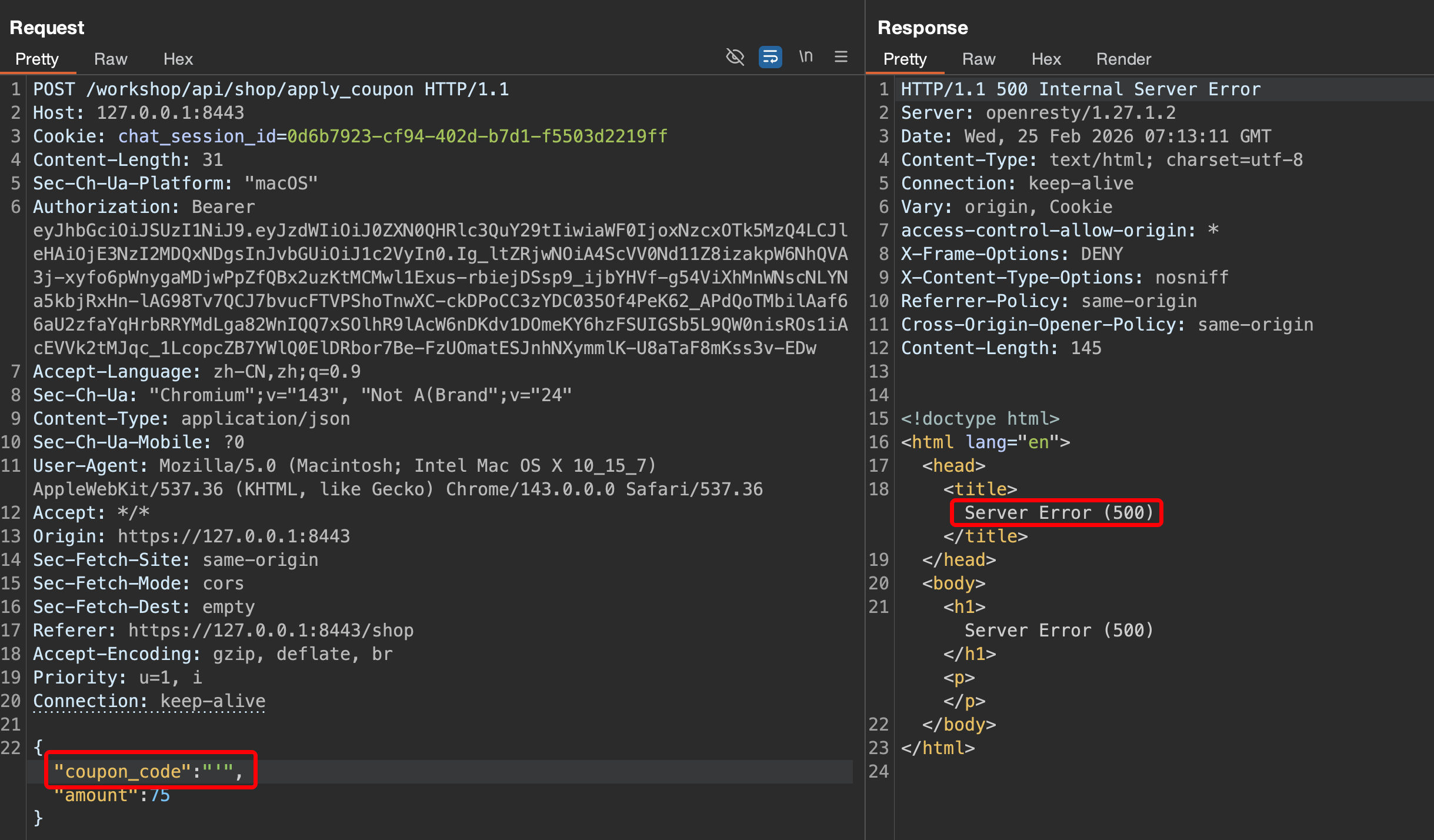
Task: Click the Host header line in Request
Action: coord(138,113)
